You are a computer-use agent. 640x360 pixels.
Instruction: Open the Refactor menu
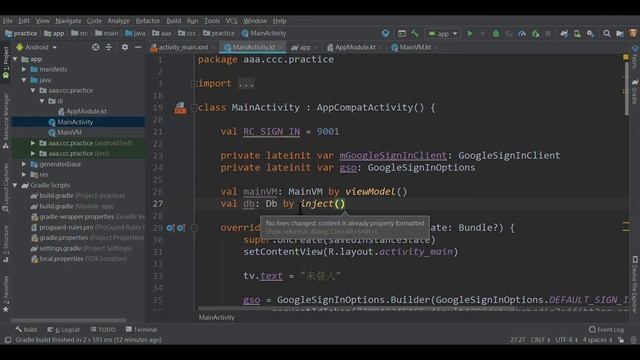[148, 21]
